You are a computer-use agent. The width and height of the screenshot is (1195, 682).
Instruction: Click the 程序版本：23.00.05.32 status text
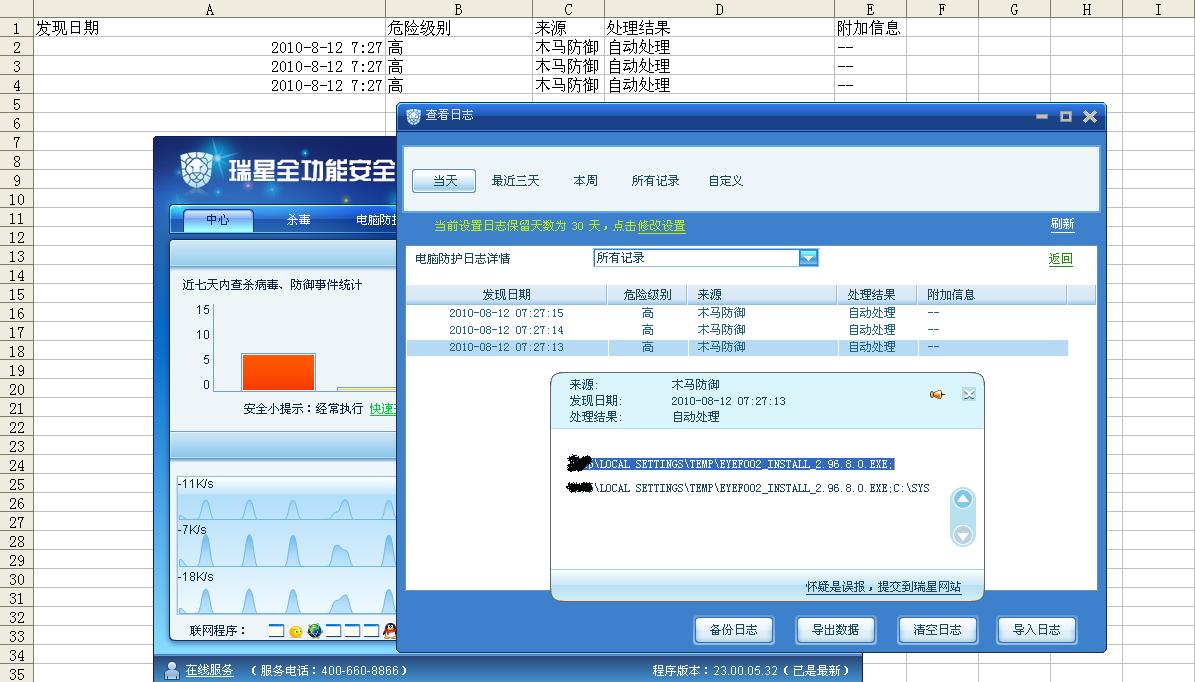click(x=751, y=671)
